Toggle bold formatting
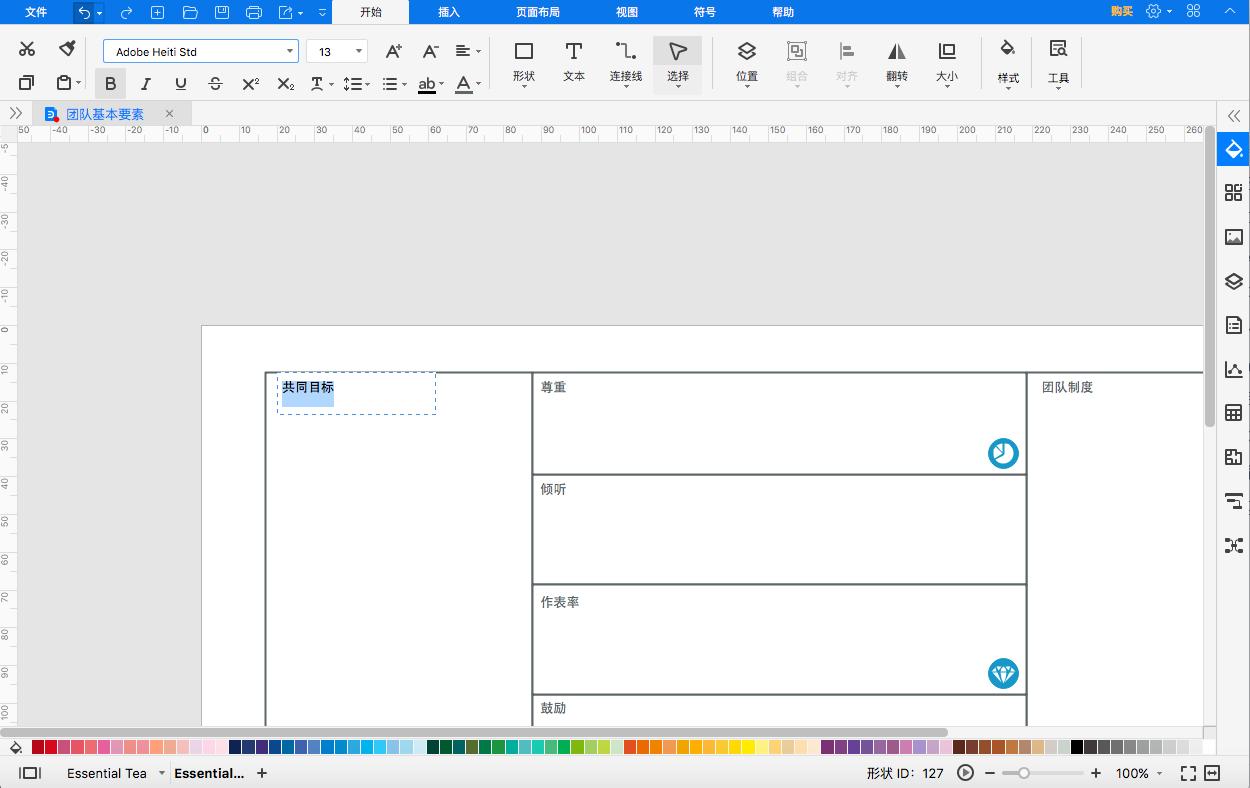Viewport: 1250px width, 788px height. click(x=111, y=84)
